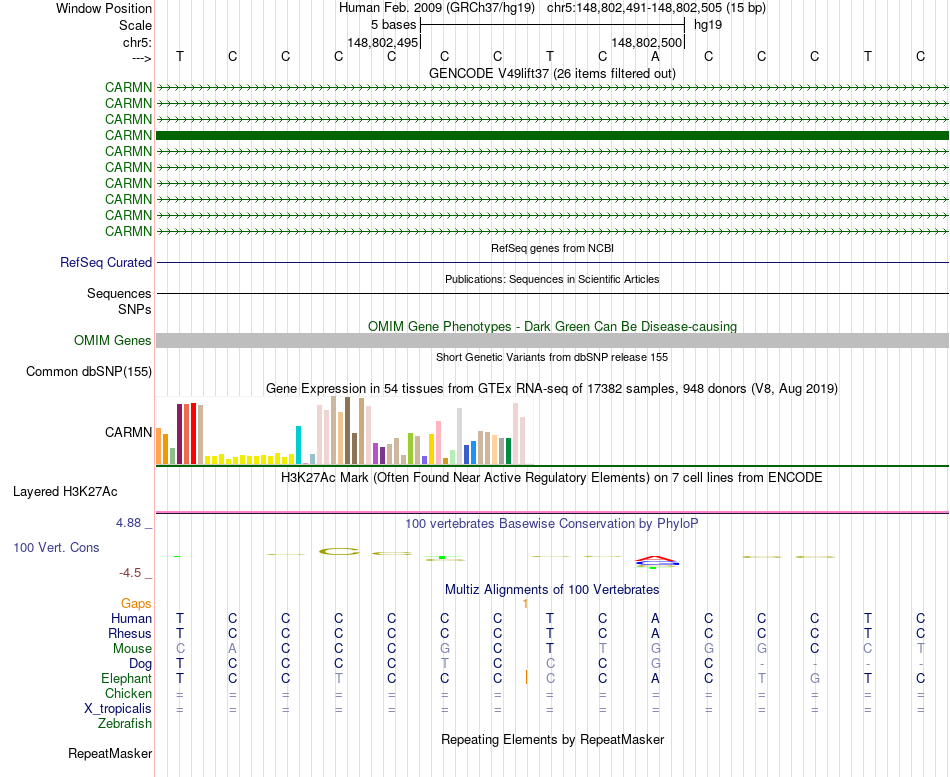Screen dimensions: 950x777
Task: Open 'Repeating Elements by RepeatMasker' title
Action: pos(552,739)
